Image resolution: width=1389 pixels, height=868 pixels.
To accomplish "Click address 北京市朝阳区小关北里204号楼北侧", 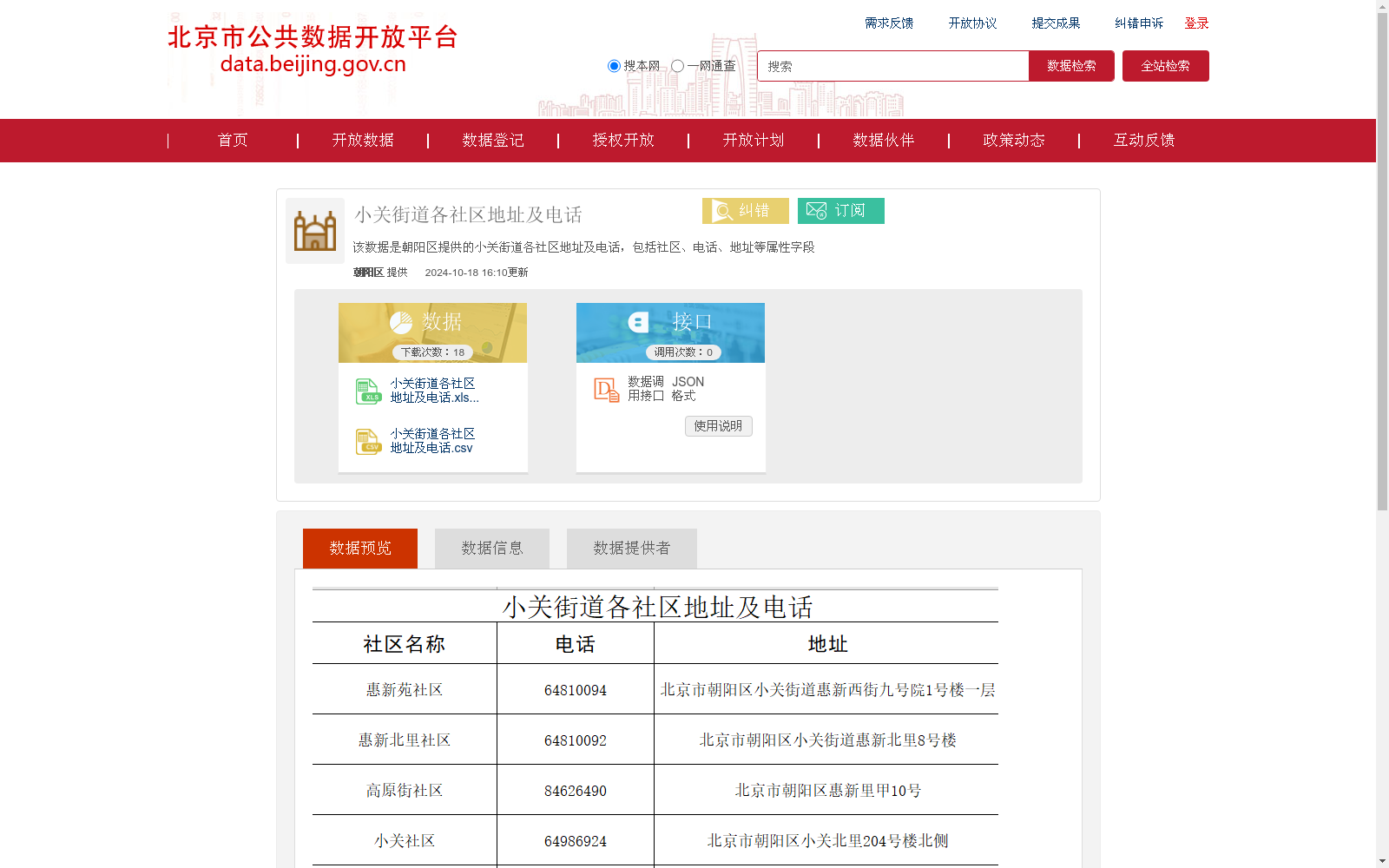I will tap(827, 841).
